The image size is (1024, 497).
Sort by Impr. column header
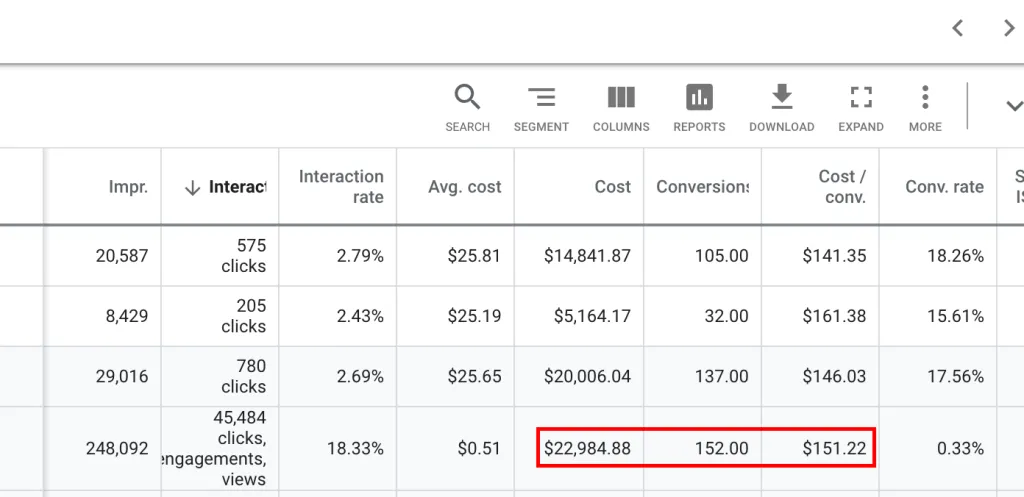click(128, 187)
